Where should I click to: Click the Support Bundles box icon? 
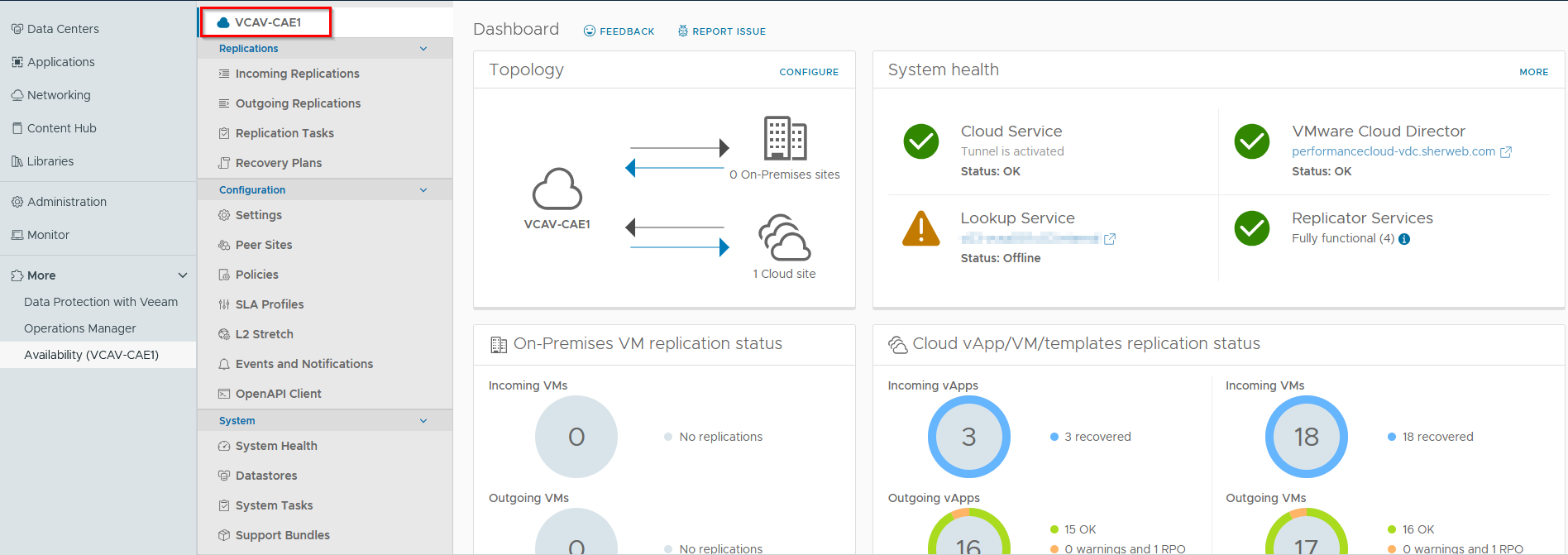click(224, 535)
